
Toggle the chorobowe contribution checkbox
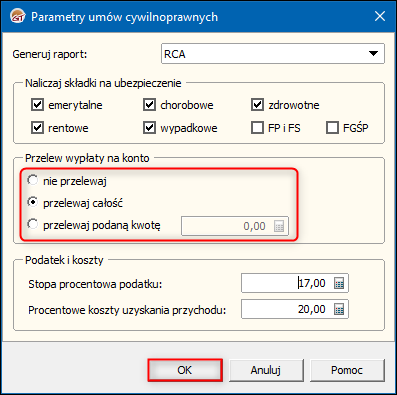click(149, 105)
